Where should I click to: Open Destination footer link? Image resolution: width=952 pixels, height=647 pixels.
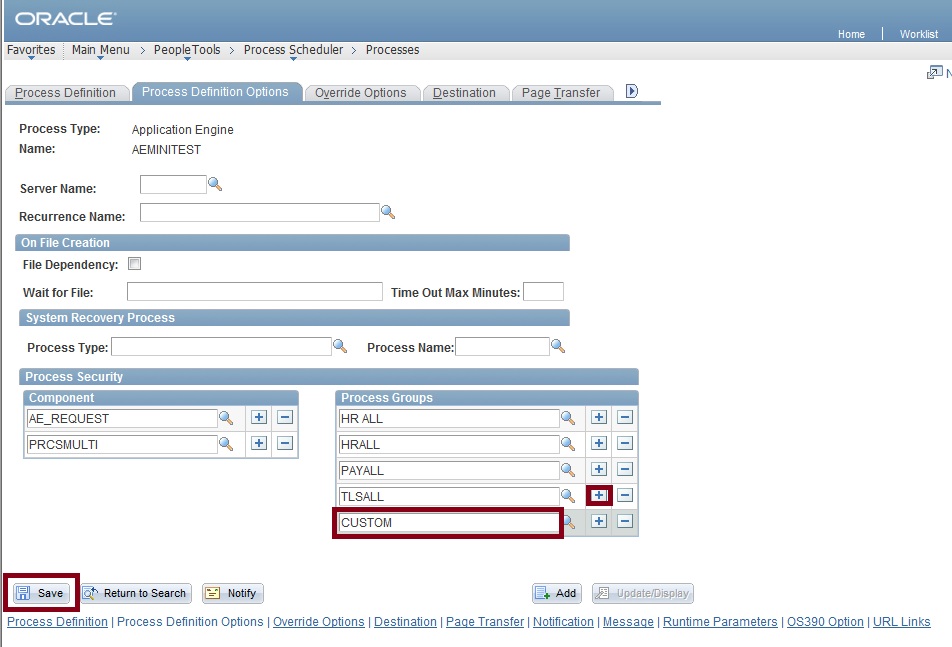click(405, 622)
